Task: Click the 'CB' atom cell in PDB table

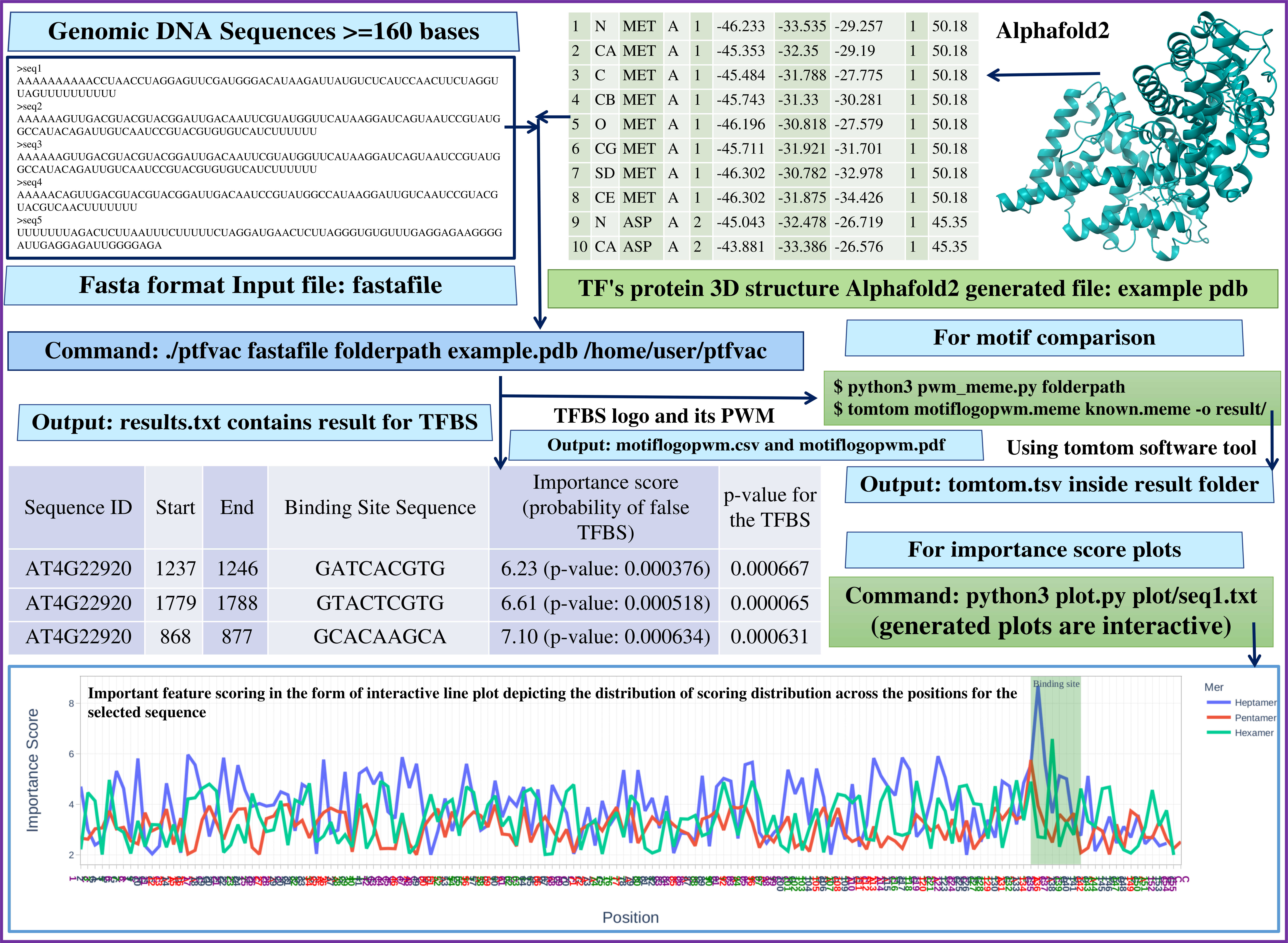Action: click(x=605, y=100)
